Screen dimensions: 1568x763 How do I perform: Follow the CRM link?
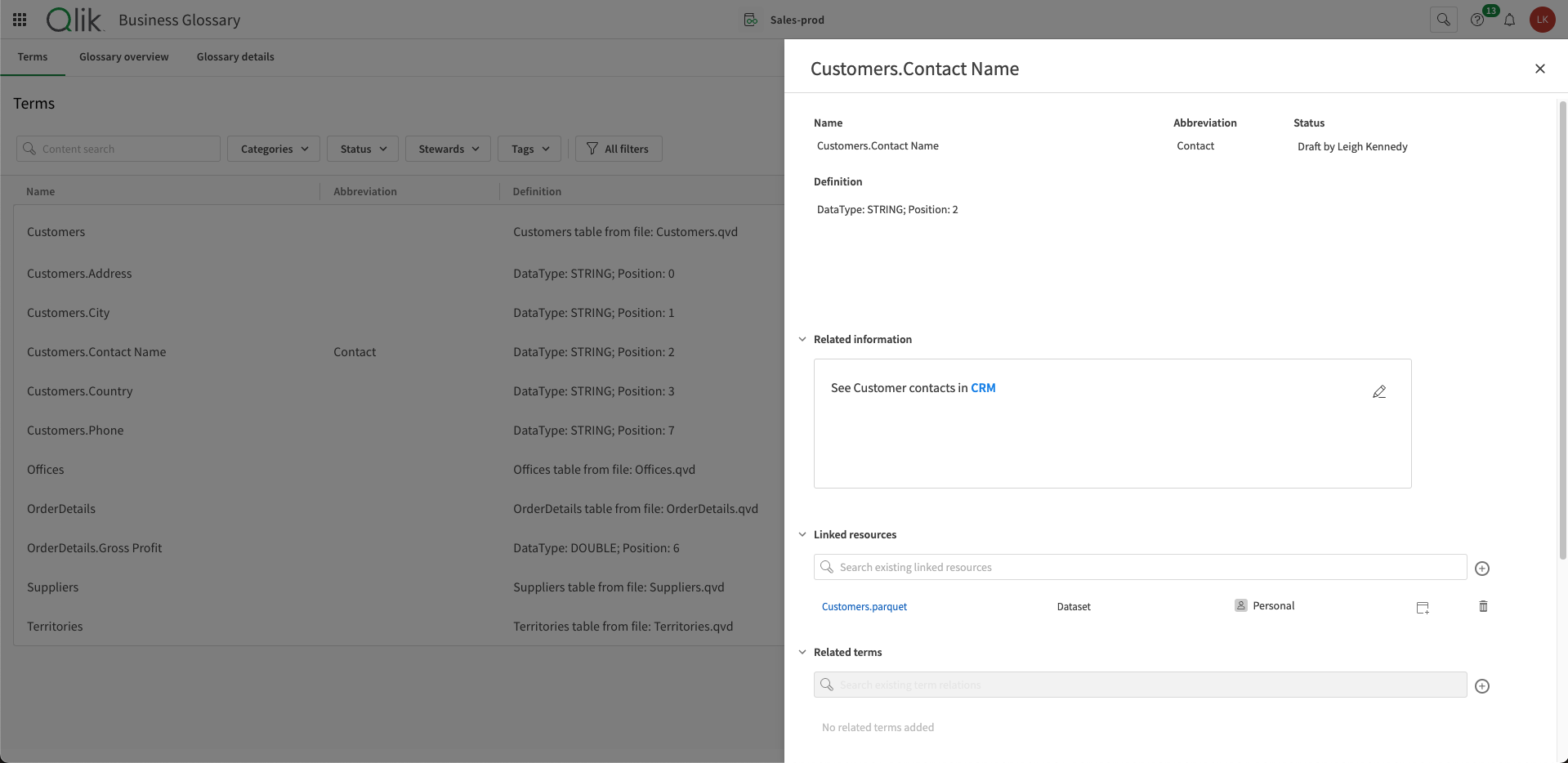[983, 388]
